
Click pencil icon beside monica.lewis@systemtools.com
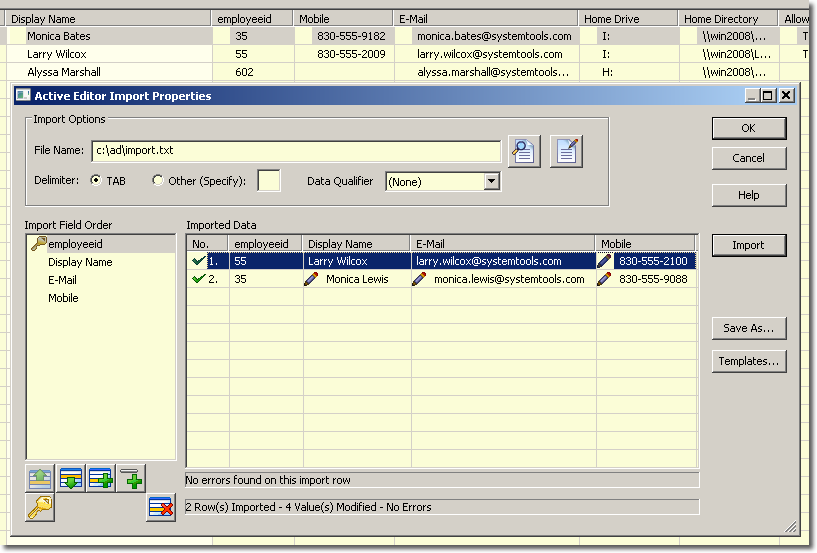tap(419, 279)
